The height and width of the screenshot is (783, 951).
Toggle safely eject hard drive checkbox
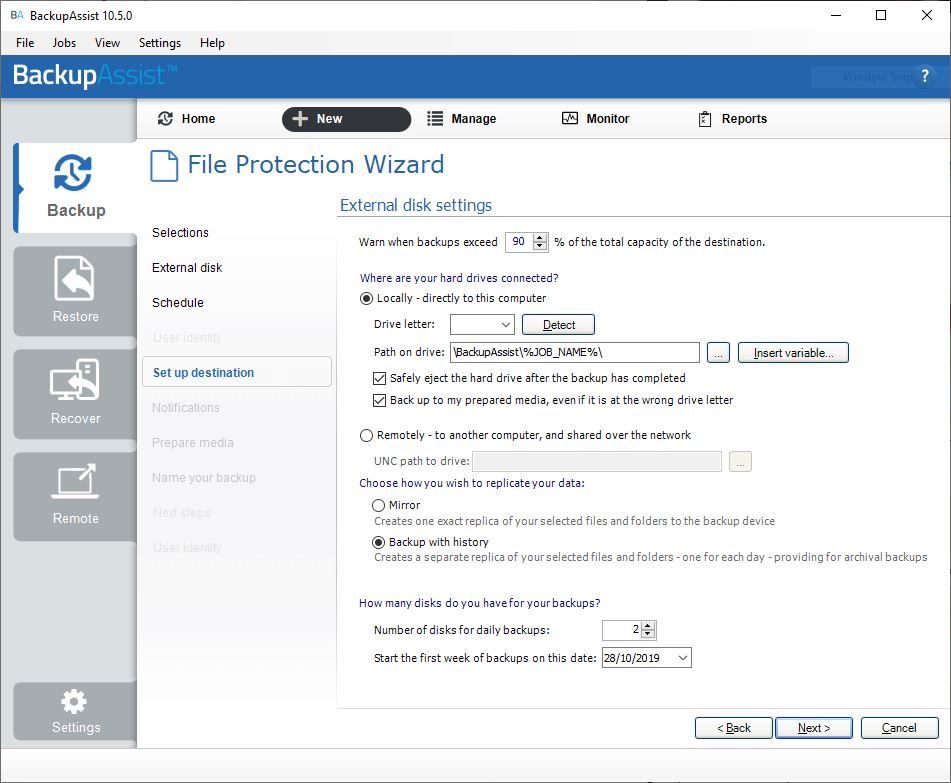tap(380, 378)
